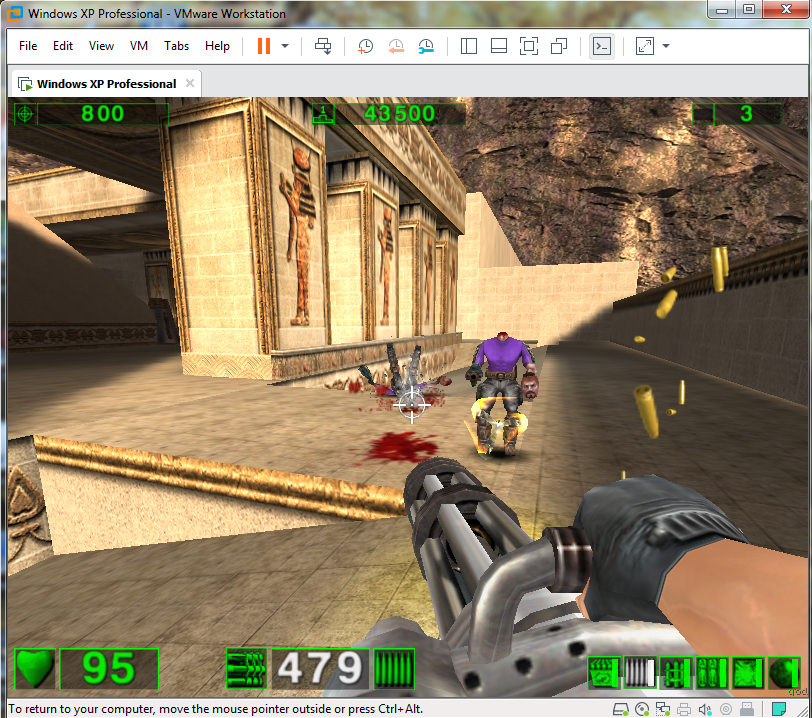Toggle the console view button
The height and width of the screenshot is (718, 812).
[x=602, y=46]
